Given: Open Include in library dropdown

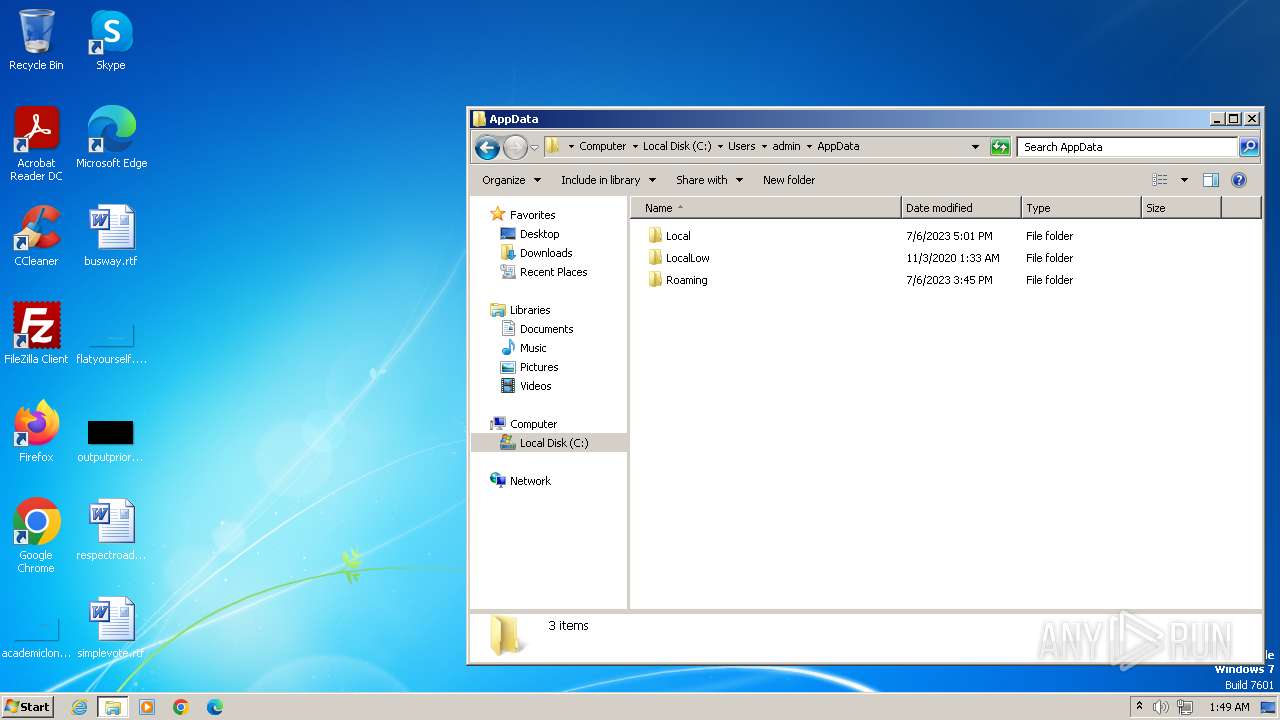Looking at the screenshot, I should [608, 180].
